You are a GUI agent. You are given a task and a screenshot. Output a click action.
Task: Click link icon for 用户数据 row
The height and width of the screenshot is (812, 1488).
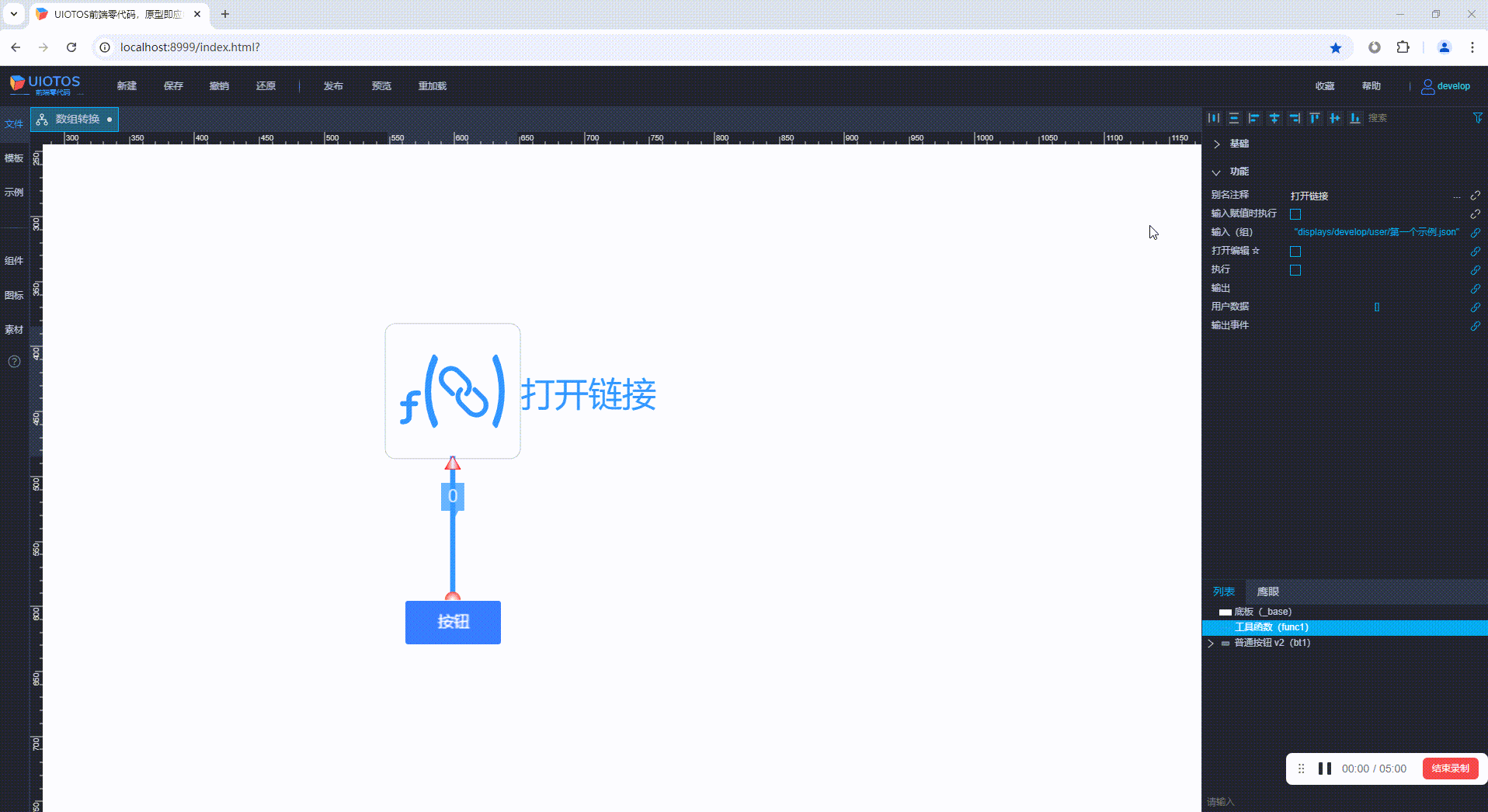pos(1476,307)
